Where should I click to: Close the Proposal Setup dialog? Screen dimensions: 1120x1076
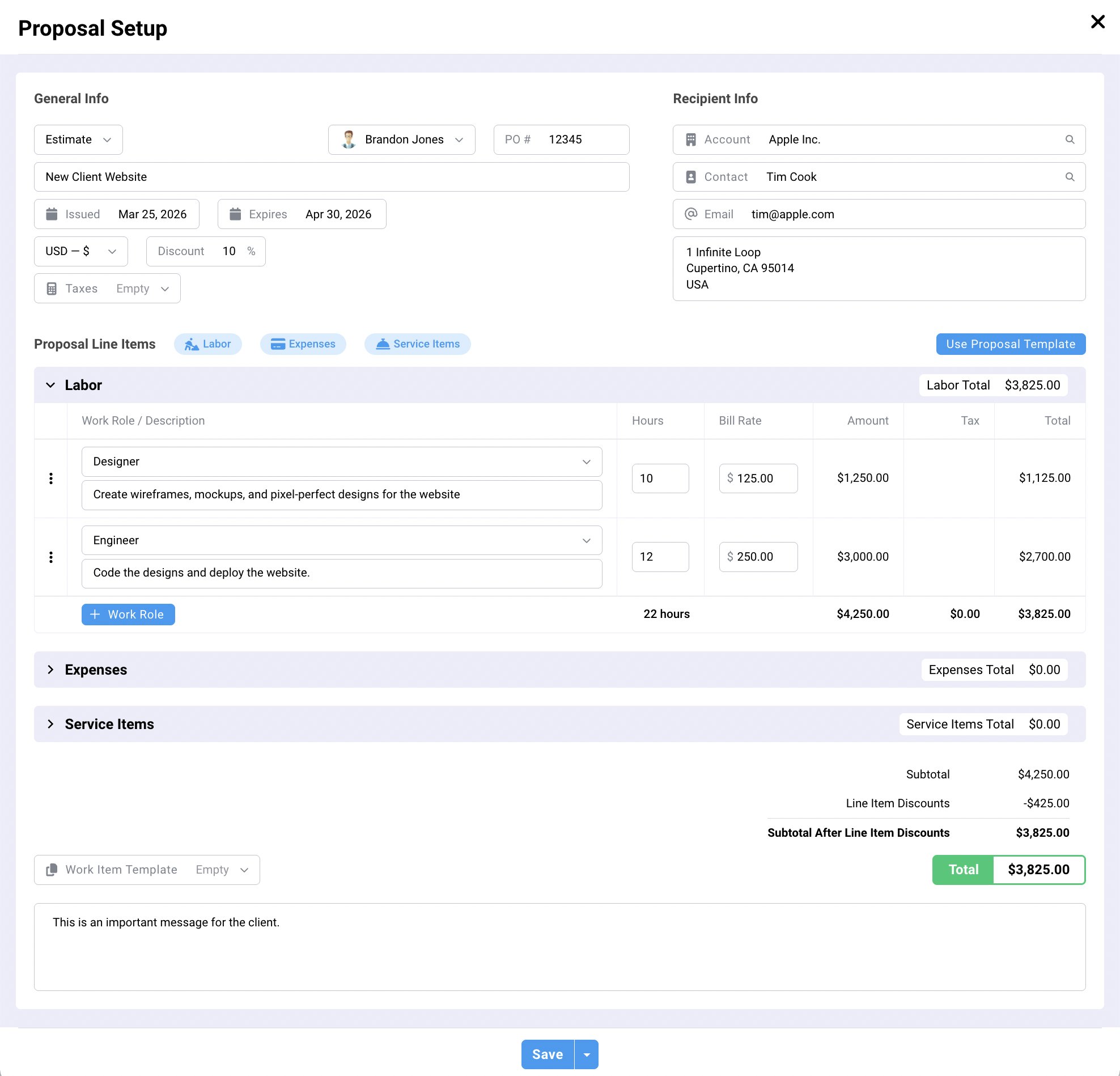[1097, 22]
